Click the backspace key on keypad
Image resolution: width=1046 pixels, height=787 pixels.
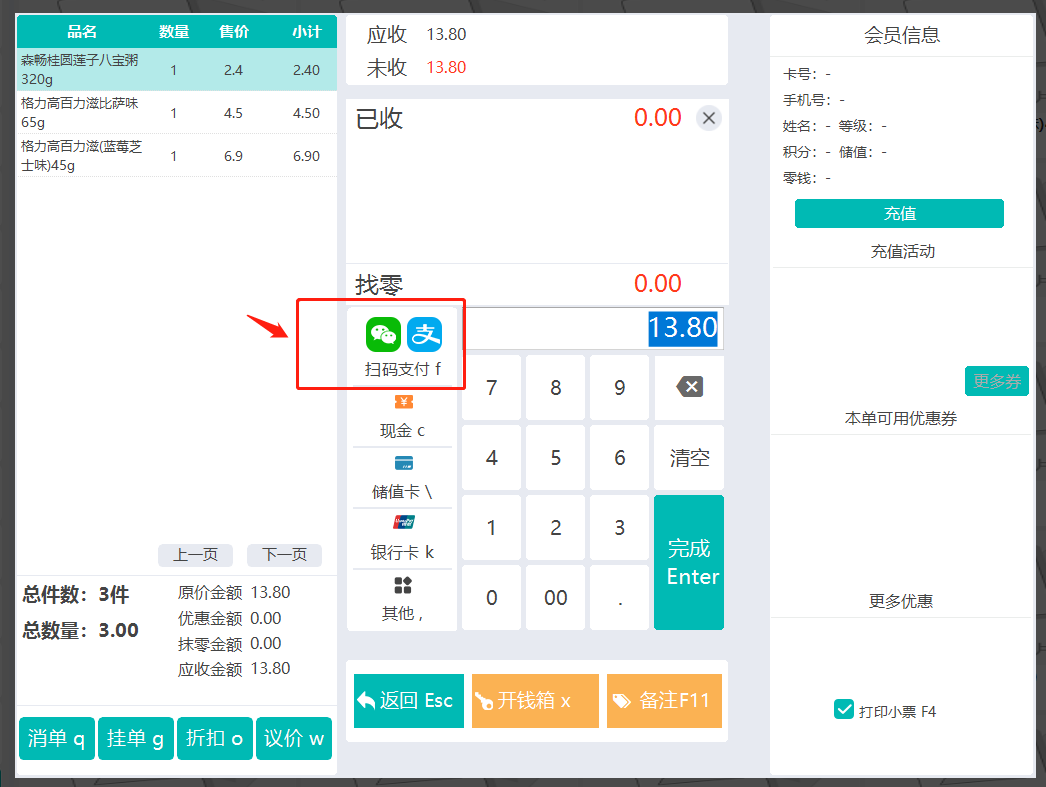tap(689, 387)
